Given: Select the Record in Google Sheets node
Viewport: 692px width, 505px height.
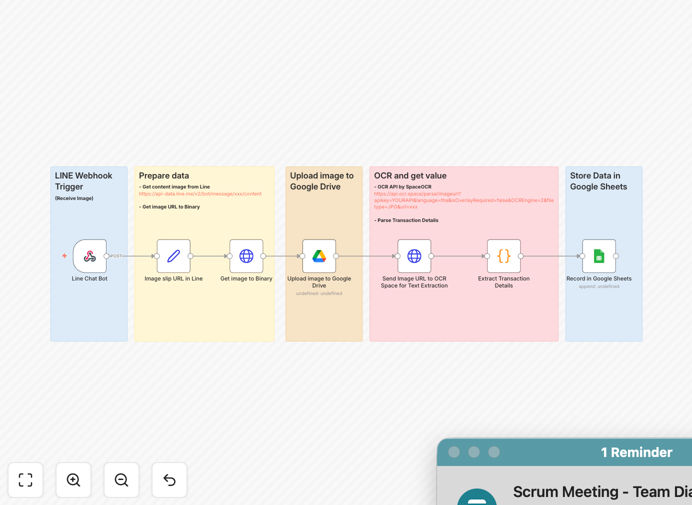Looking at the screenshot, I should point(599,256).
